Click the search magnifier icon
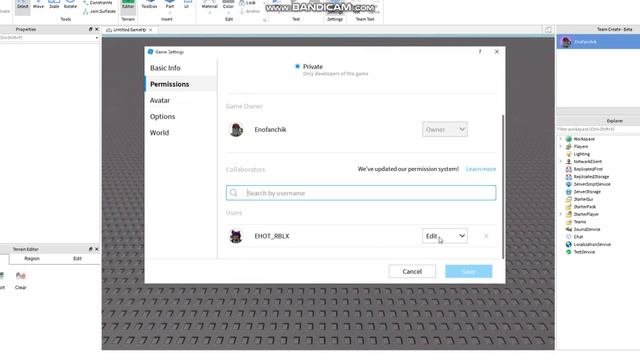 pos(233,193)
